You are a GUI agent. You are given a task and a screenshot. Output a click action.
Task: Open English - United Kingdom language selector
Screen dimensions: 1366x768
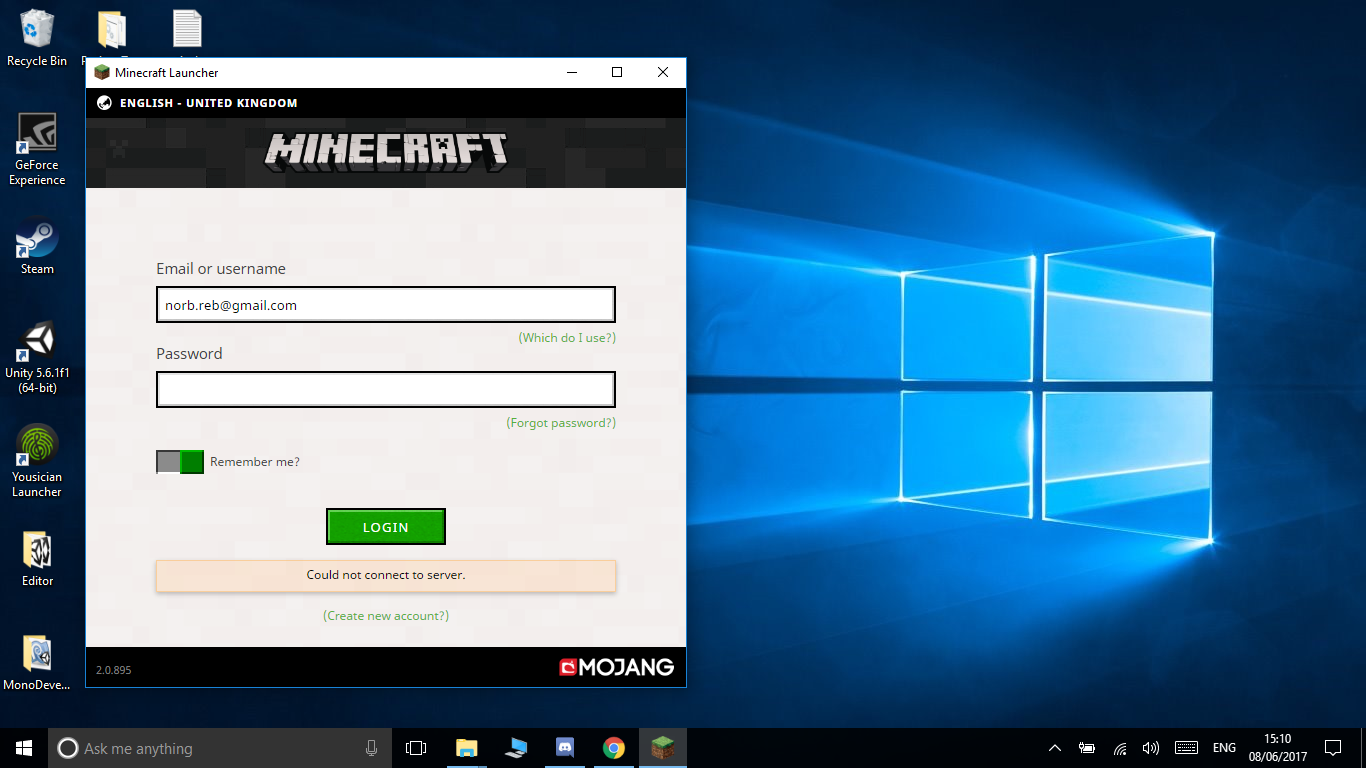(x=208, y=103)
